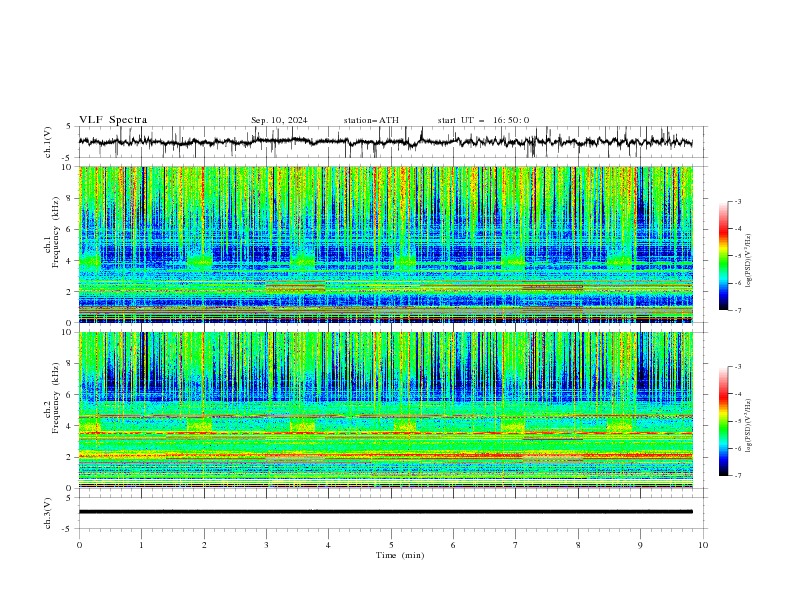Click the "6" kHz tick on ch.1 spectrogram
Viewport: 792px width, 612px height.
(x=69, y=230)
